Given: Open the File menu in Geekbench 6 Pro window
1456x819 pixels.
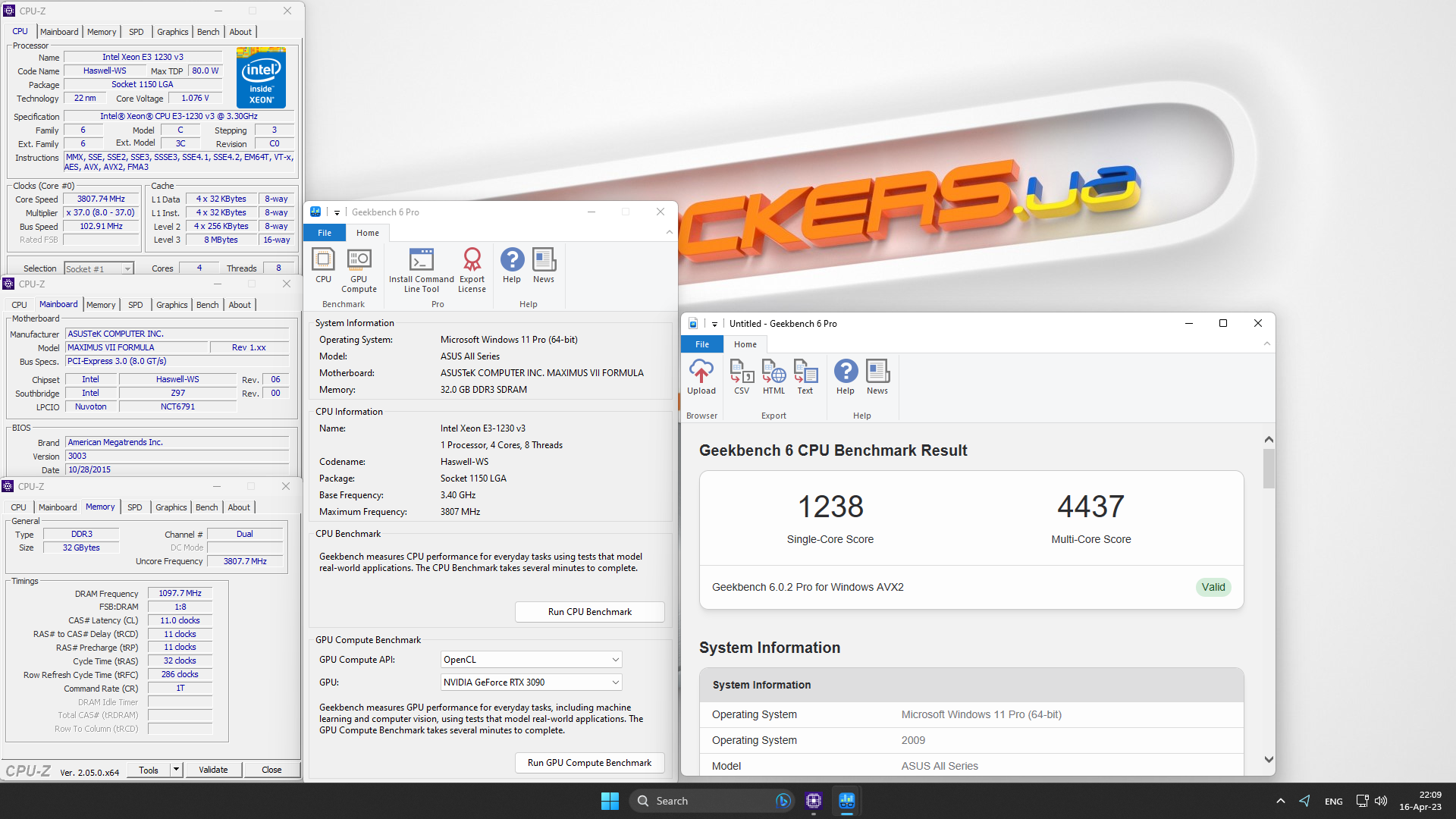Looking at the screenshot, I should coord(325,233).
